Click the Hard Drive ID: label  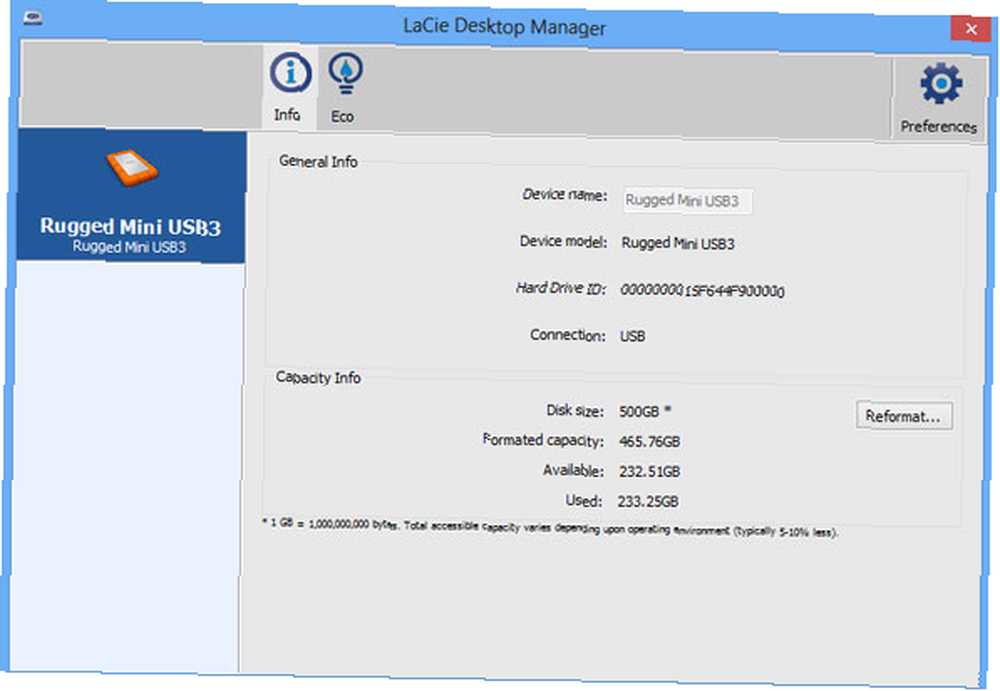[x=561, y=288]
